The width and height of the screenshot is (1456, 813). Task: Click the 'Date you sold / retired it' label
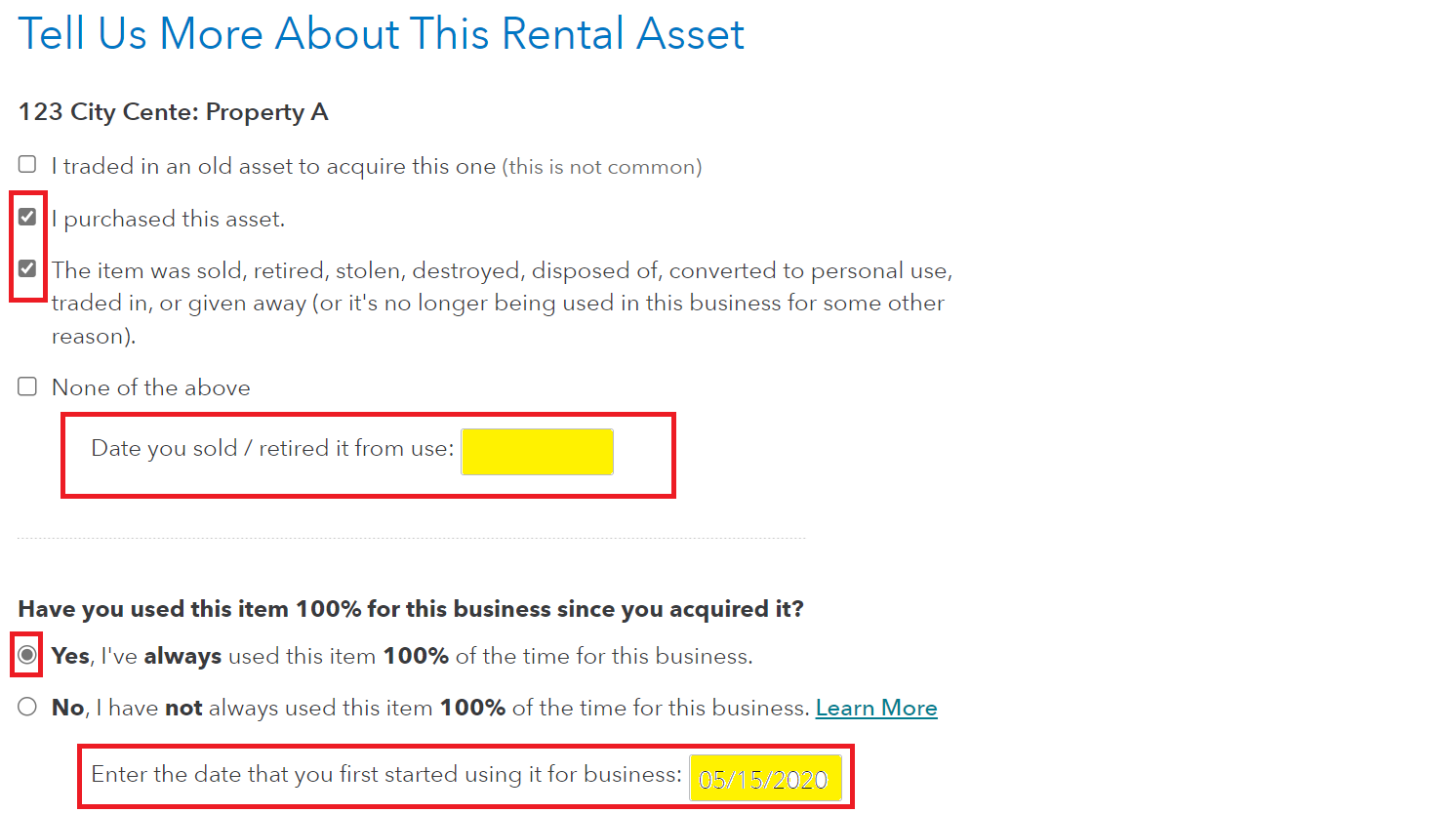point(272,449)
